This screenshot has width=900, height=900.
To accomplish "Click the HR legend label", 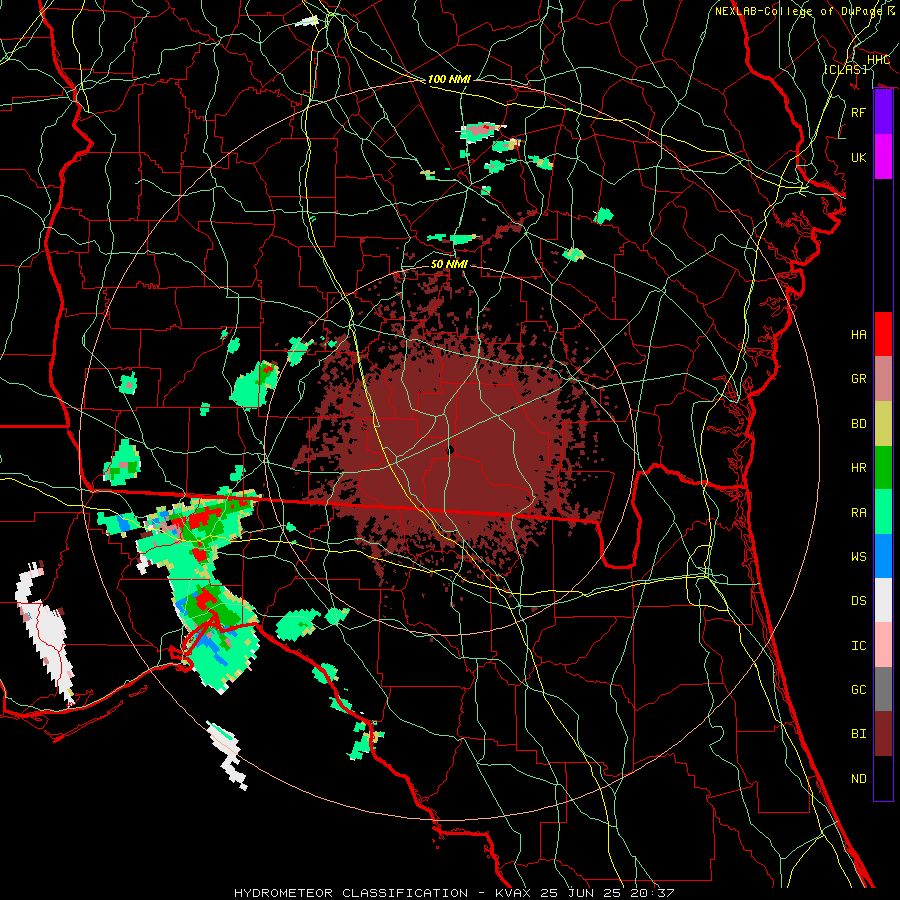I will pyautogui.click(x=859, y=468).
